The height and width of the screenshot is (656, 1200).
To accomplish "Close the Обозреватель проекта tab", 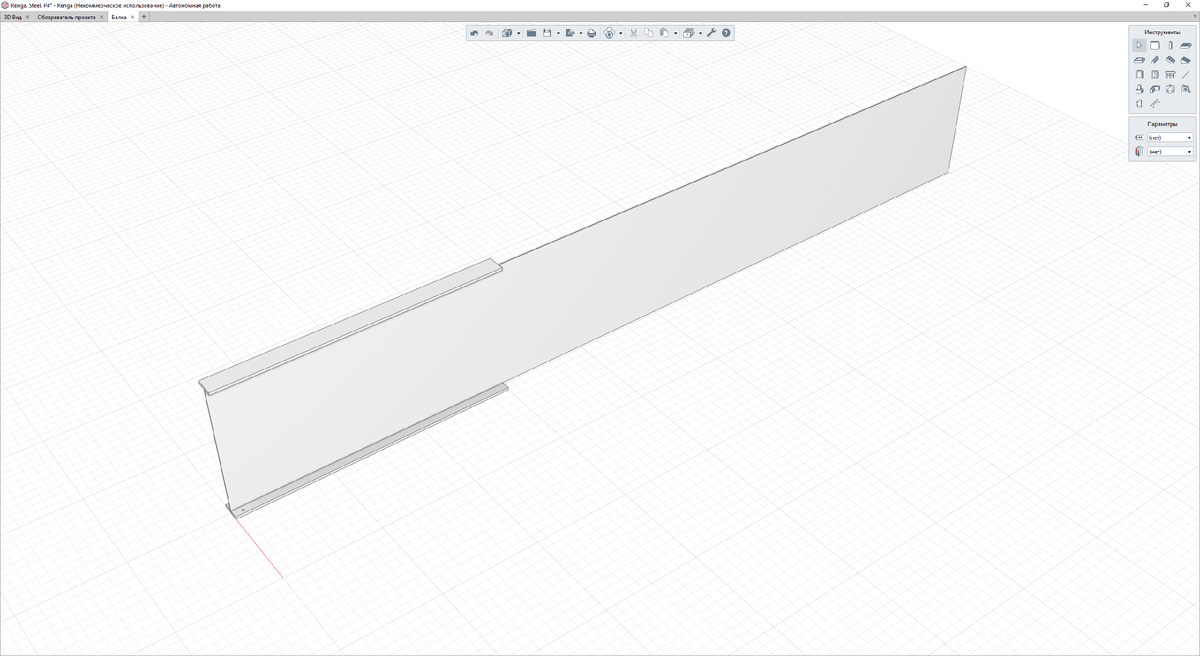I will [x=101, y=17].
